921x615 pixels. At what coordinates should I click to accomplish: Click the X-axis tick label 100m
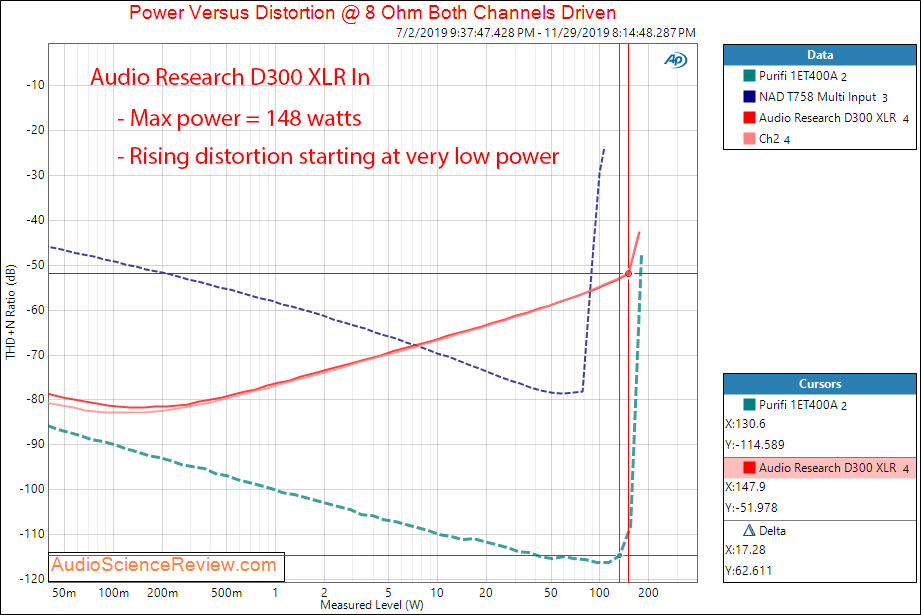[113, 593]
